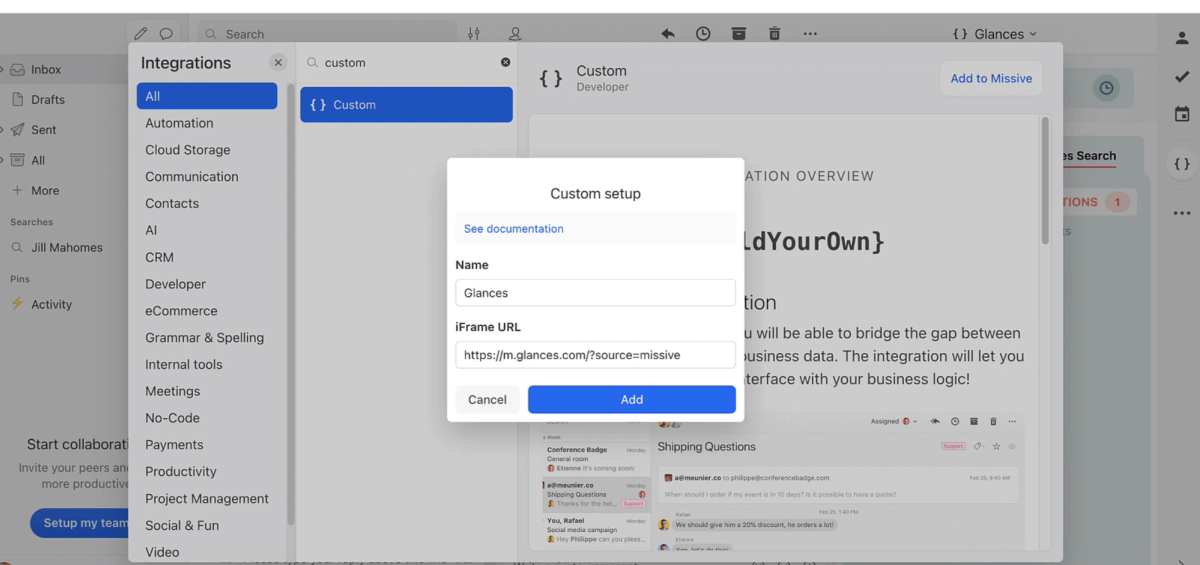Open the Glances dropdown at top
1200x565 pixels.
tap(994, 34)
